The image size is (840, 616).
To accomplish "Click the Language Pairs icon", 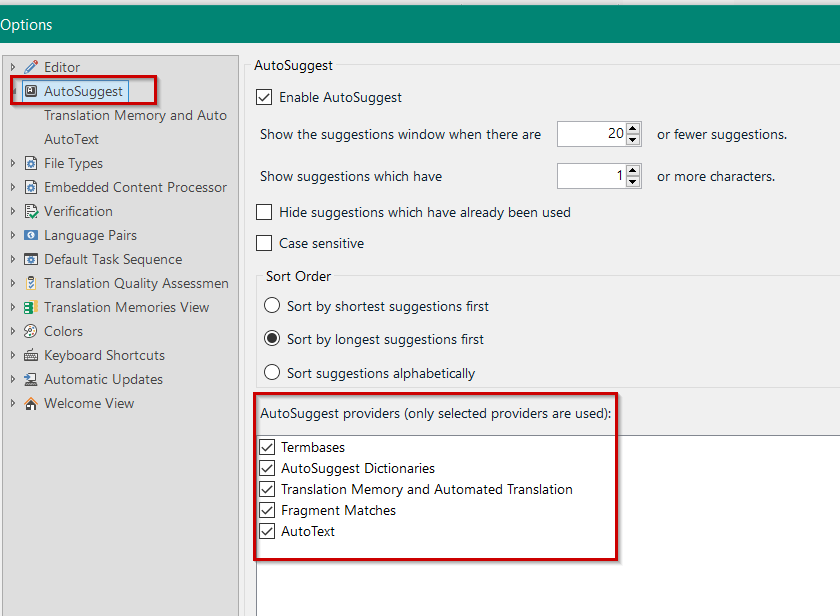I will point(31,235).
